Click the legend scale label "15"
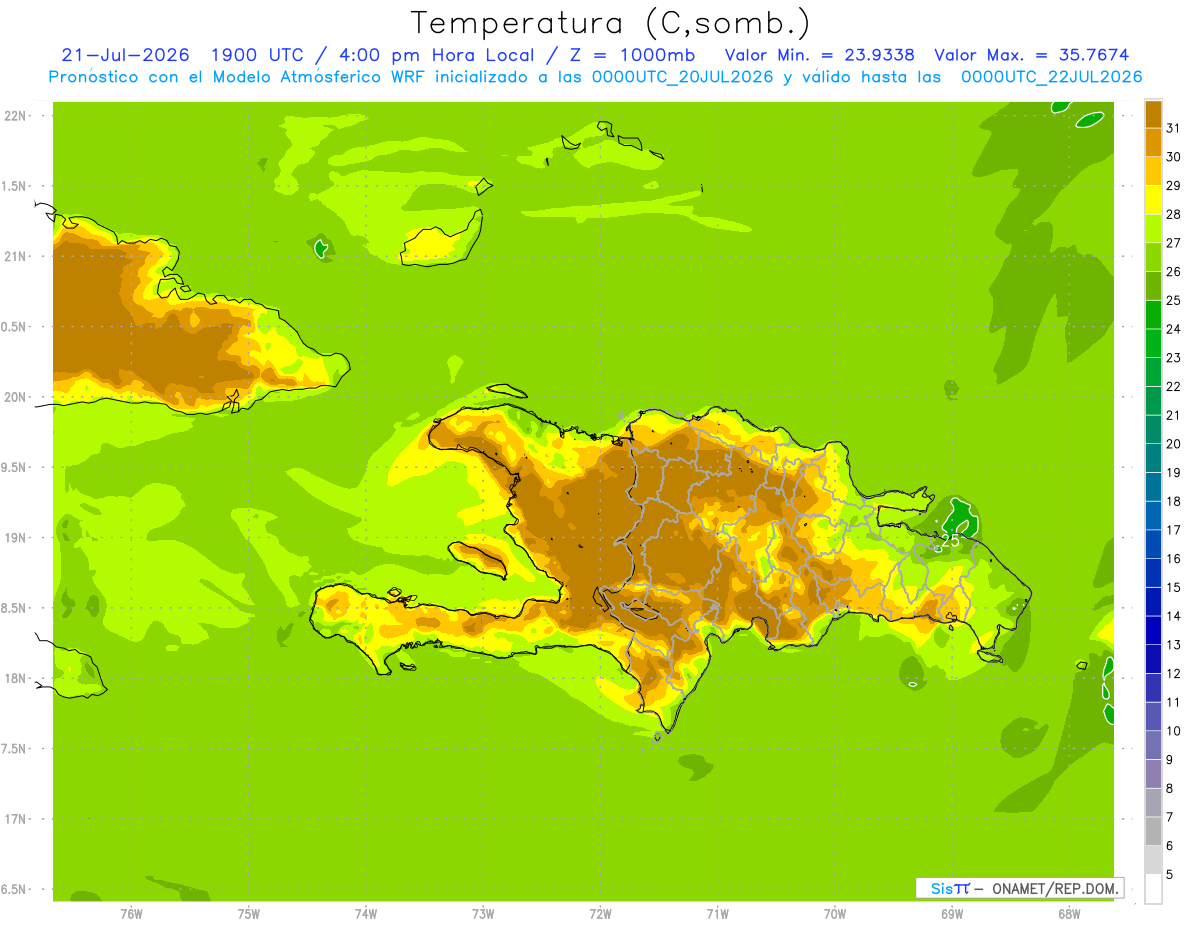Image resolution: width=1200 pixels, height=927 pixels. point(1174,587)
